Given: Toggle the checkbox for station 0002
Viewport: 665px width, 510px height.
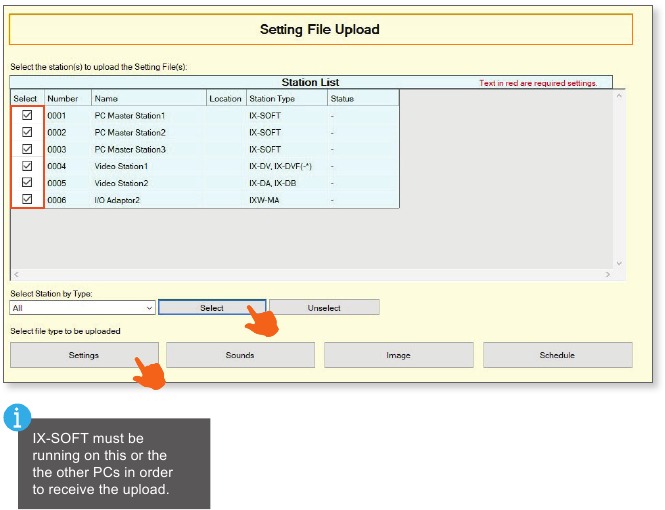Looking at the screenshot, I should [x=27, y=132].
